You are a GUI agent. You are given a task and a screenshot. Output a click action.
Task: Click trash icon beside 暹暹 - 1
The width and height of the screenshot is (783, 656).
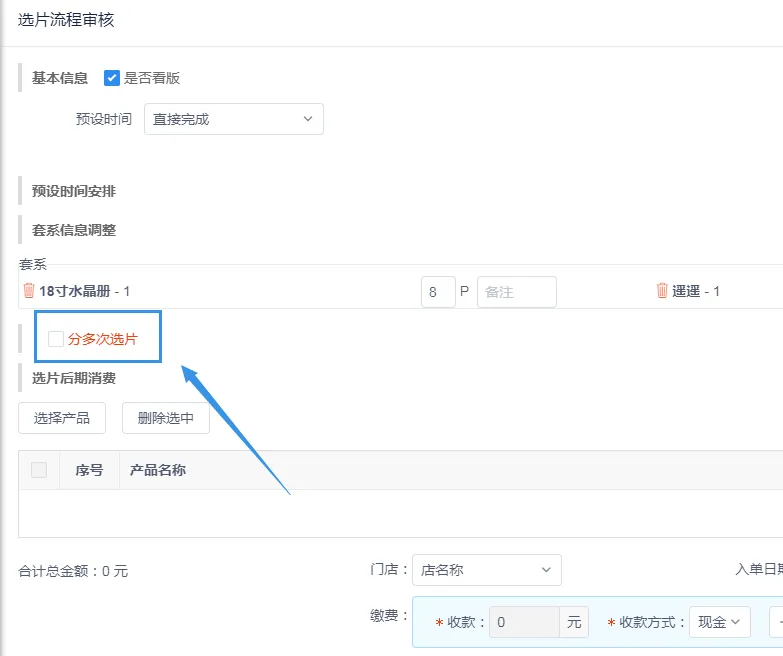662,291
